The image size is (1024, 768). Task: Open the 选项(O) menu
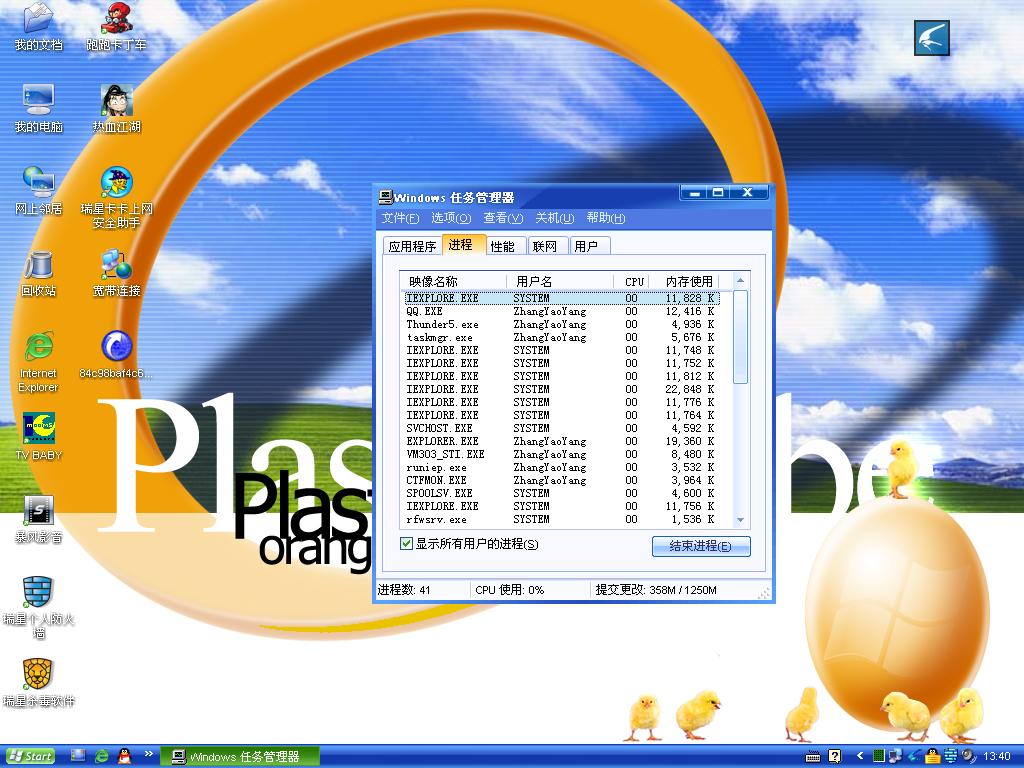tap(450, 218)
